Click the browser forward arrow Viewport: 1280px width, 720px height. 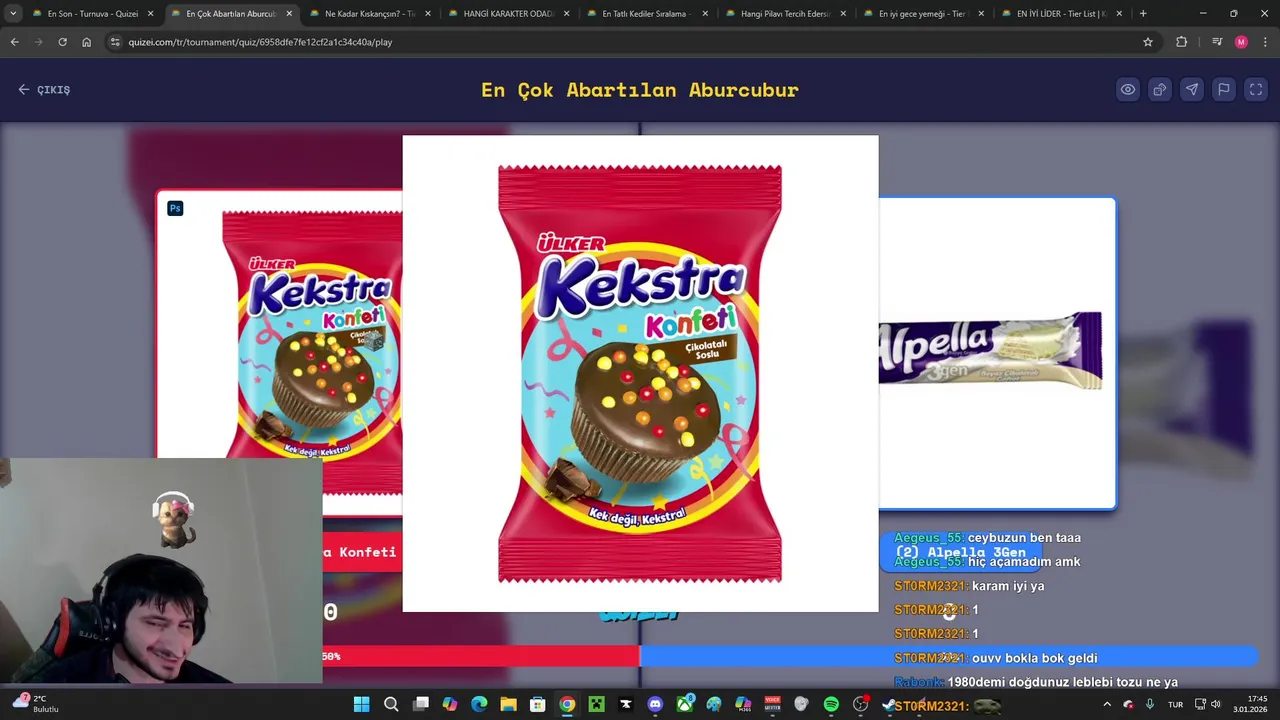[x=38, y=42]
